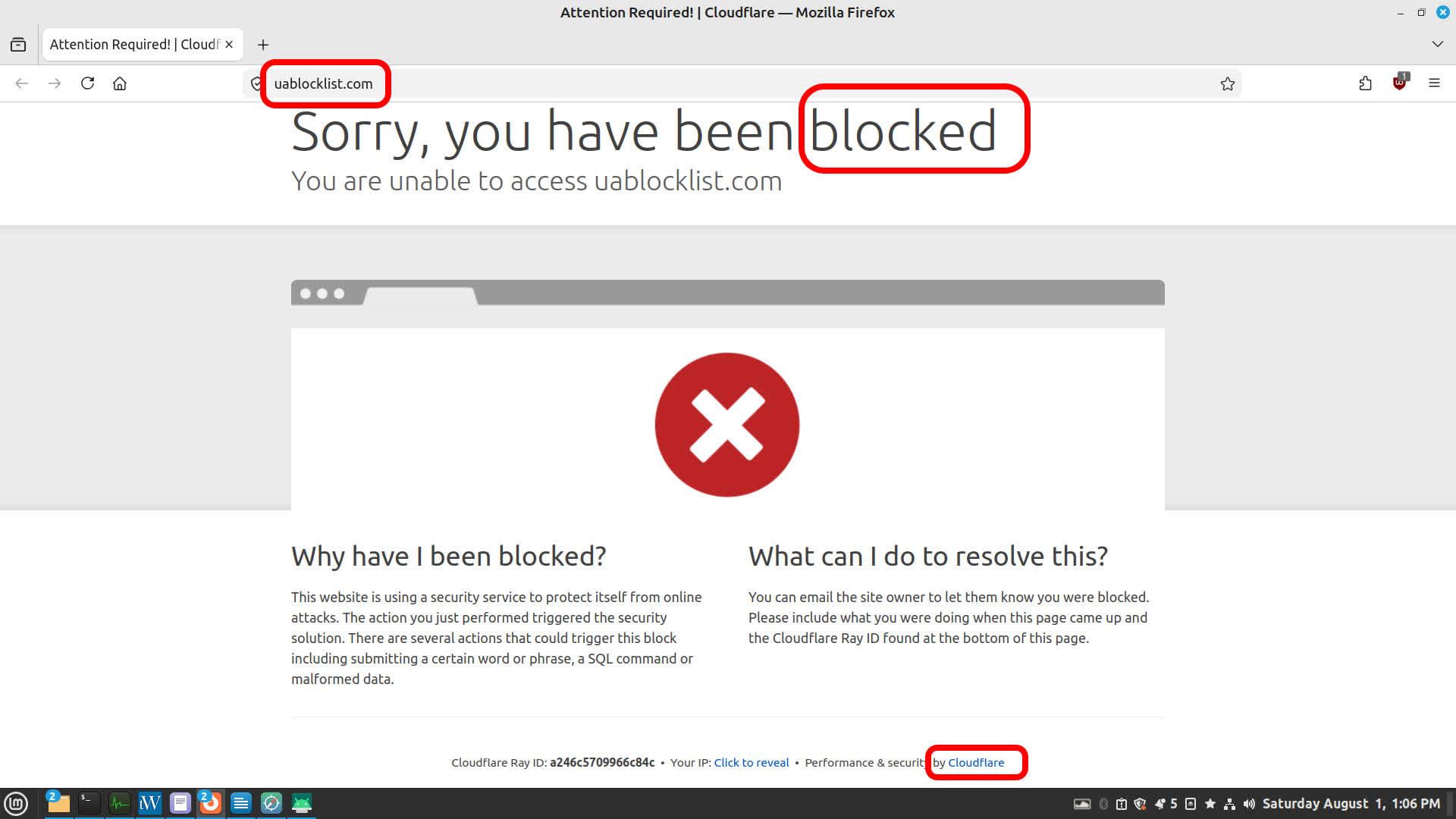
Task: Open the Extensions puzzle-piece menu
Action: [x=1365, y=83]
